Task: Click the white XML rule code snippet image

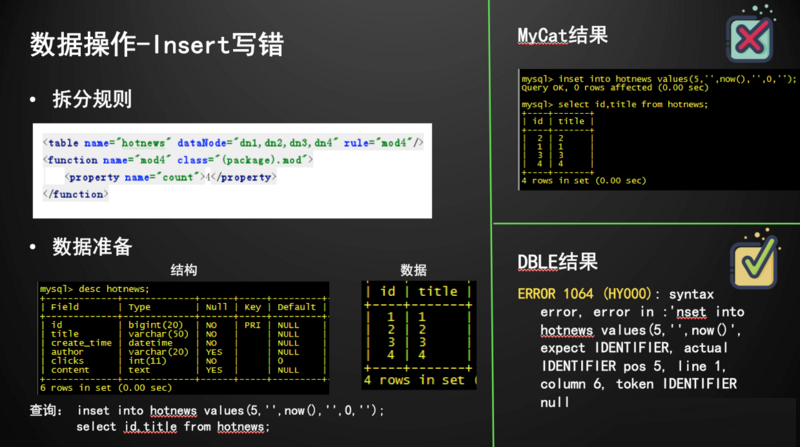Action: click(232, 171)
